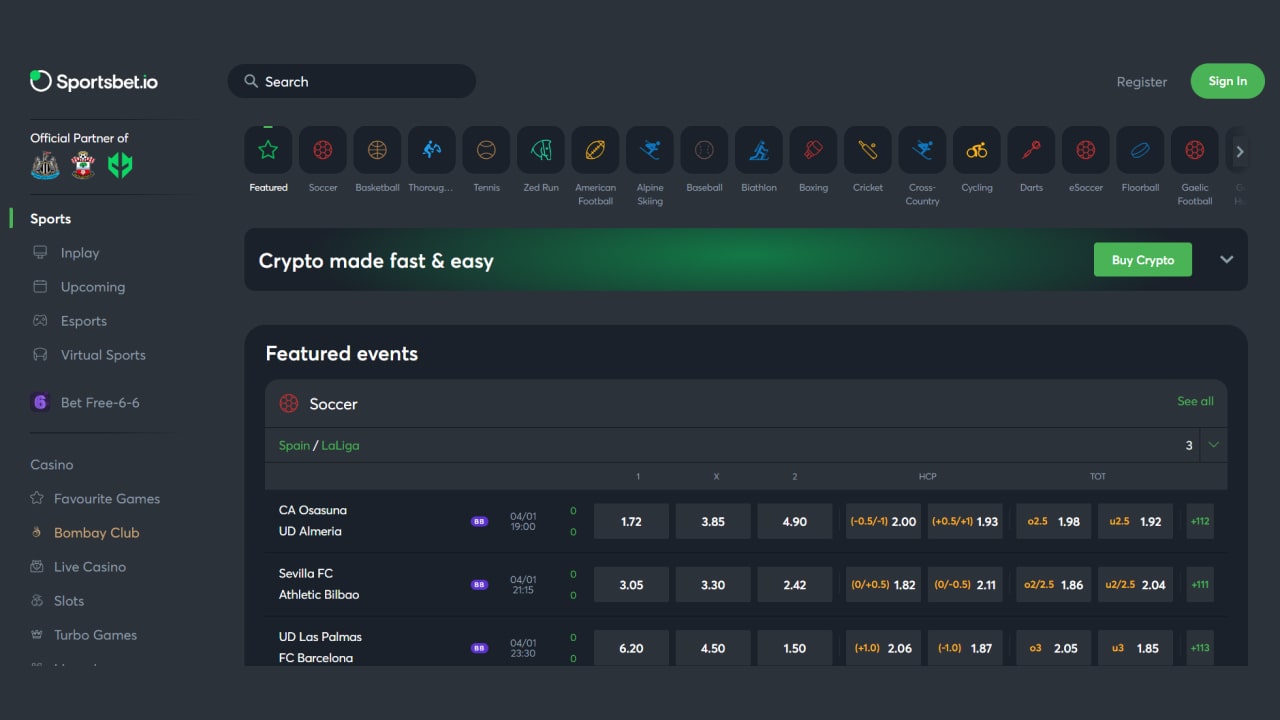Open the Thoroughbred racing category icon
Screen dimensions: 1280x720
(432, 150)
